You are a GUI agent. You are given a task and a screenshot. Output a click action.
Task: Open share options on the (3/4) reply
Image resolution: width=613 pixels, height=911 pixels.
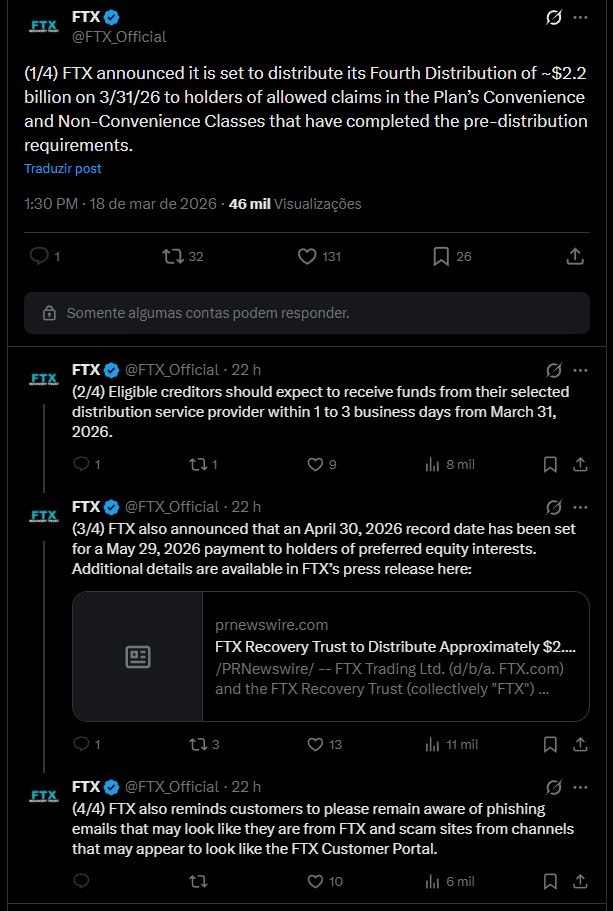tap(580, 744)
